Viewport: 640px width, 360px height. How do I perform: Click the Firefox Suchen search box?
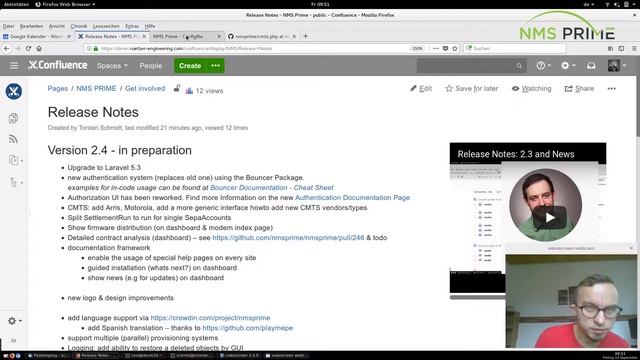[515, 48]
